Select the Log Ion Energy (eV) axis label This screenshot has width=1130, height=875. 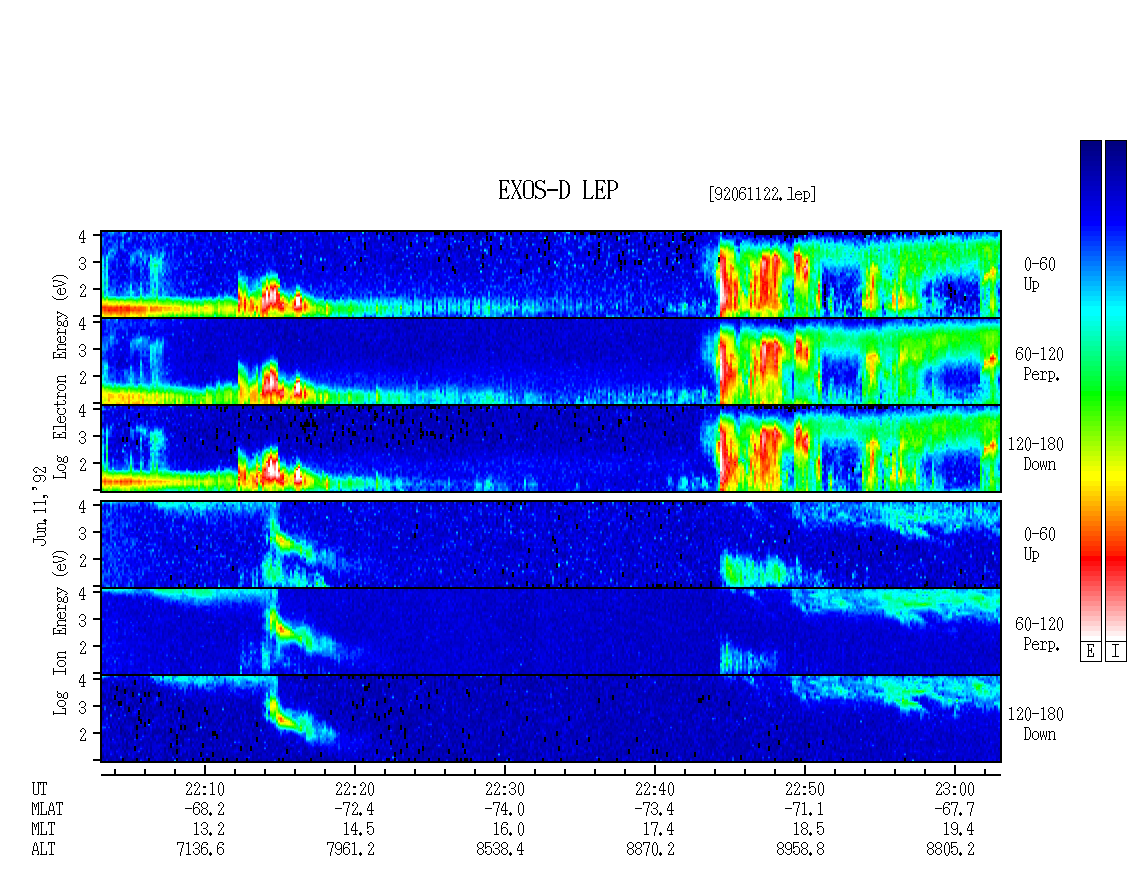click(x=60, y=632)
